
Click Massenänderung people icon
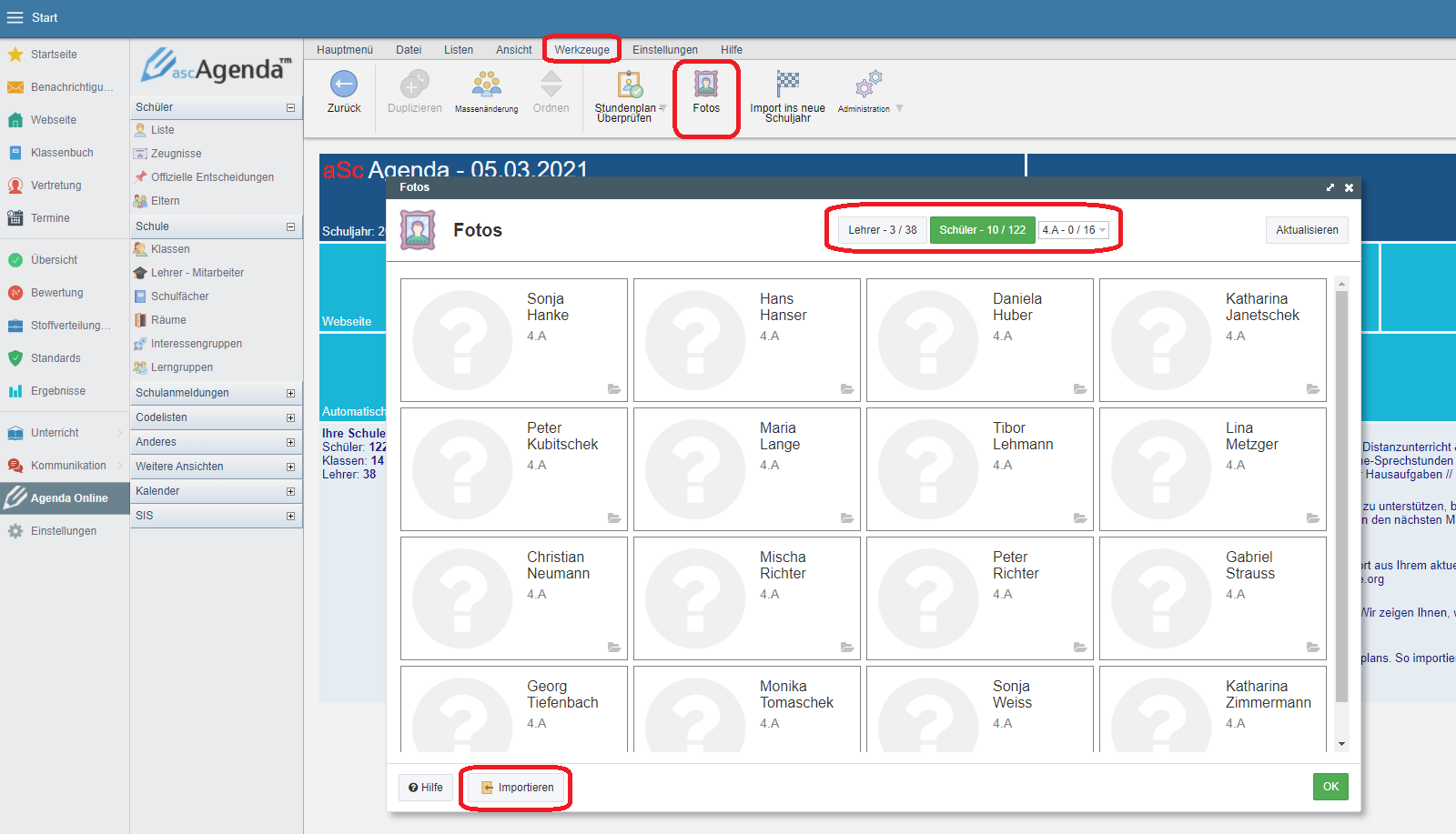(x=487, y=85)
